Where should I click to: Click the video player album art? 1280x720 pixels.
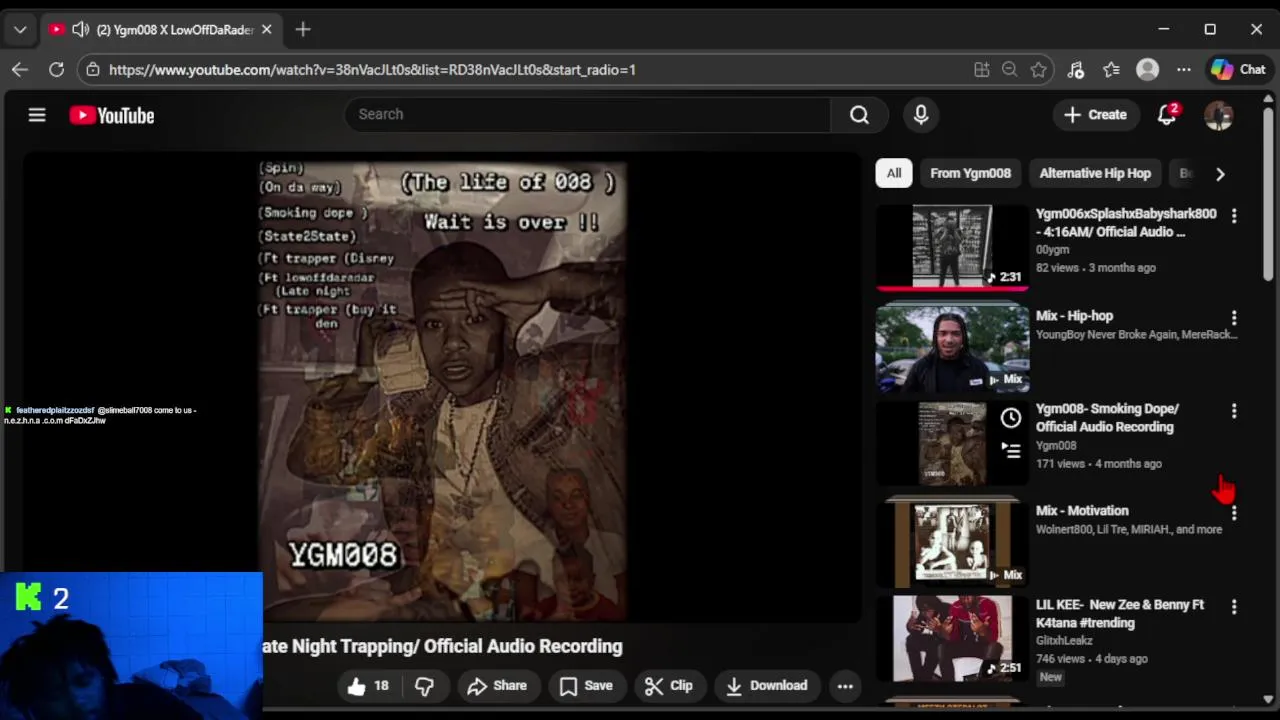point(443,390)
